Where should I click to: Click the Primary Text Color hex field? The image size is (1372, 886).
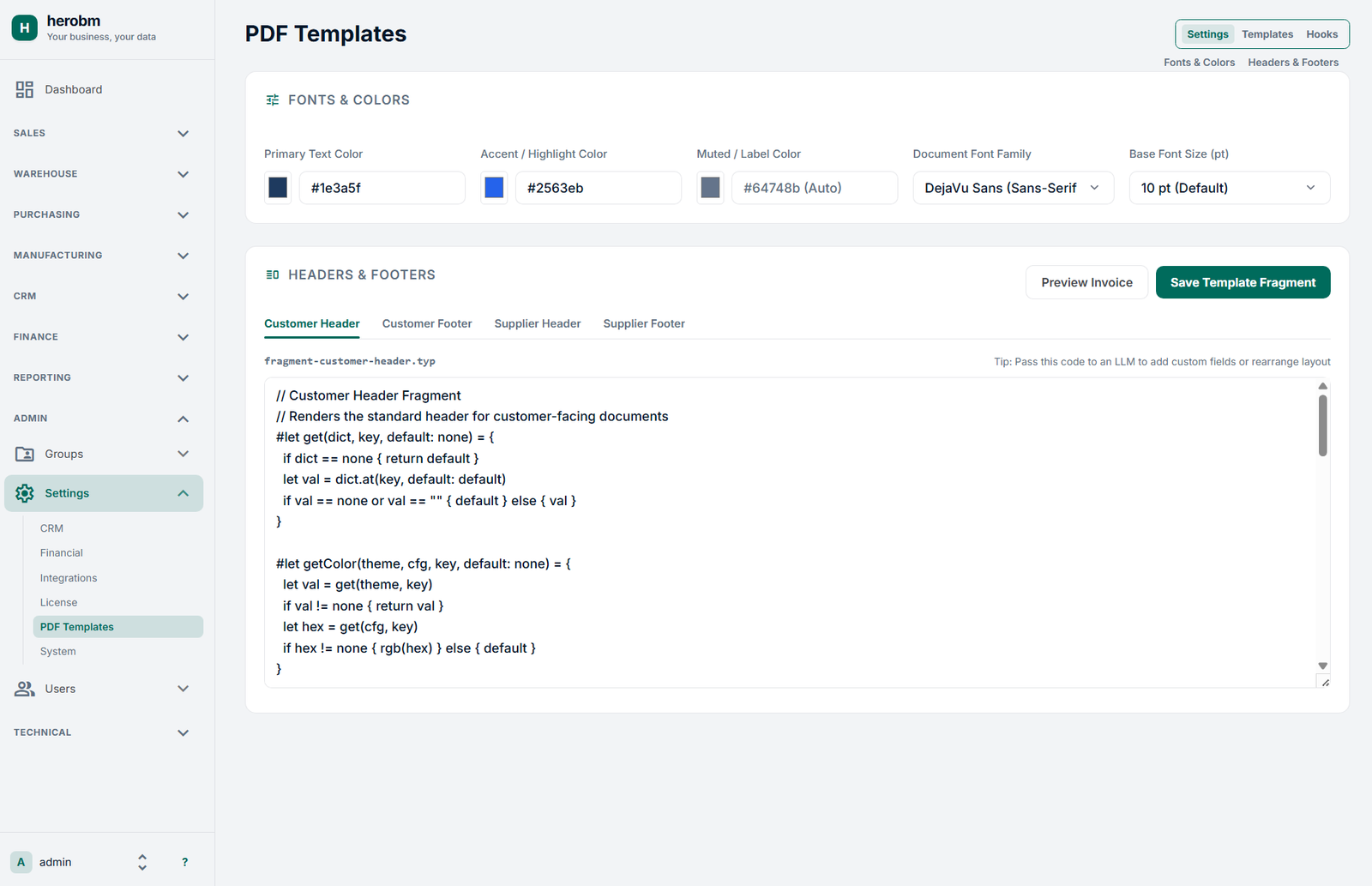[x=382, y=188]
